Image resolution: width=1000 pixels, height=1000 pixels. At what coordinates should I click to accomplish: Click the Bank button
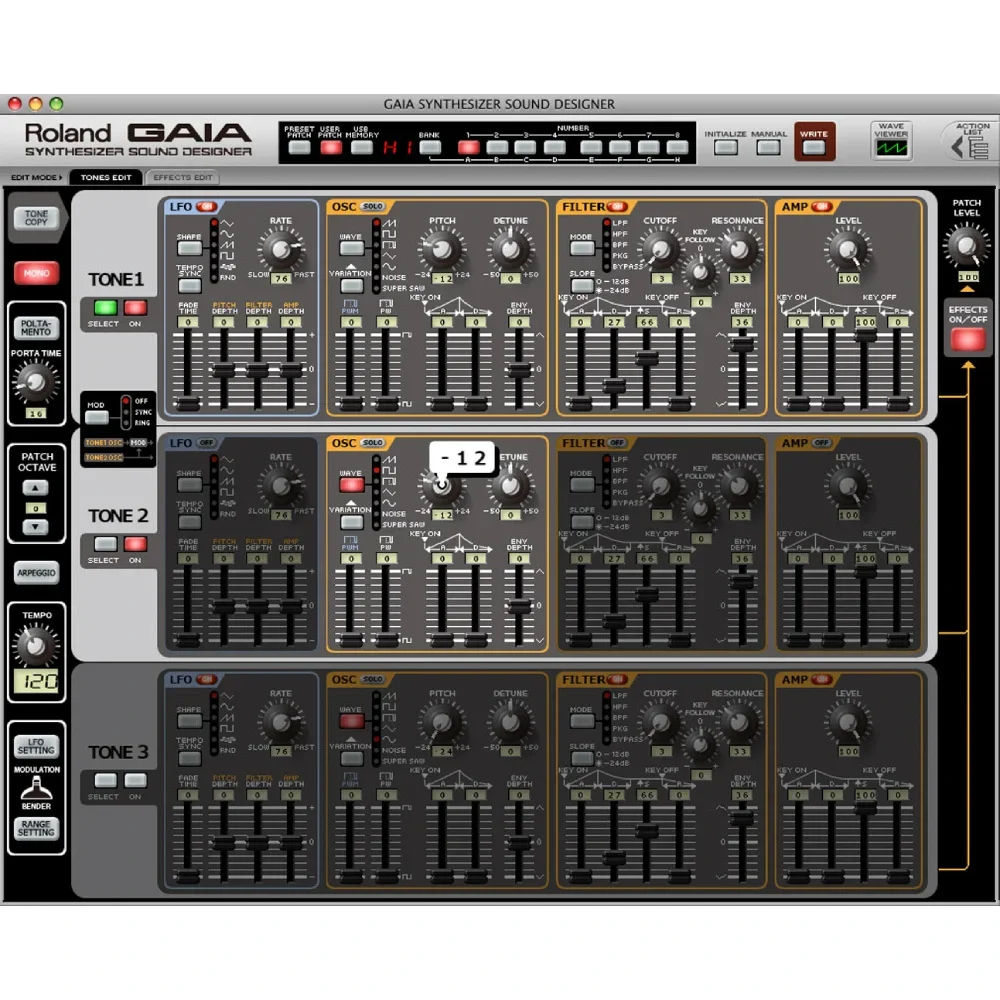(x=430, y=148)
